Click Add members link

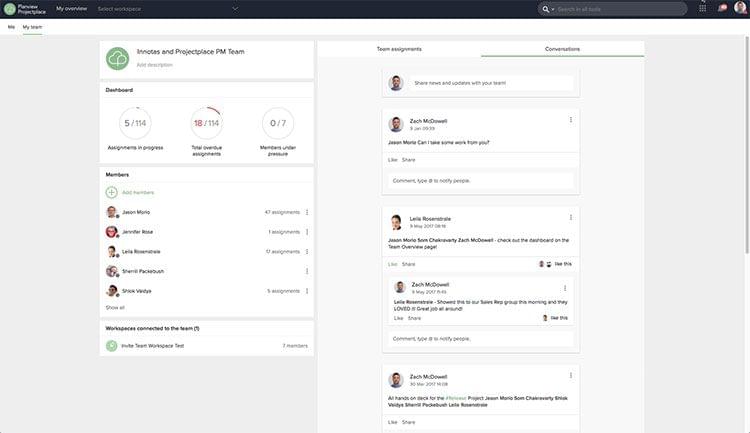point(138,192)
